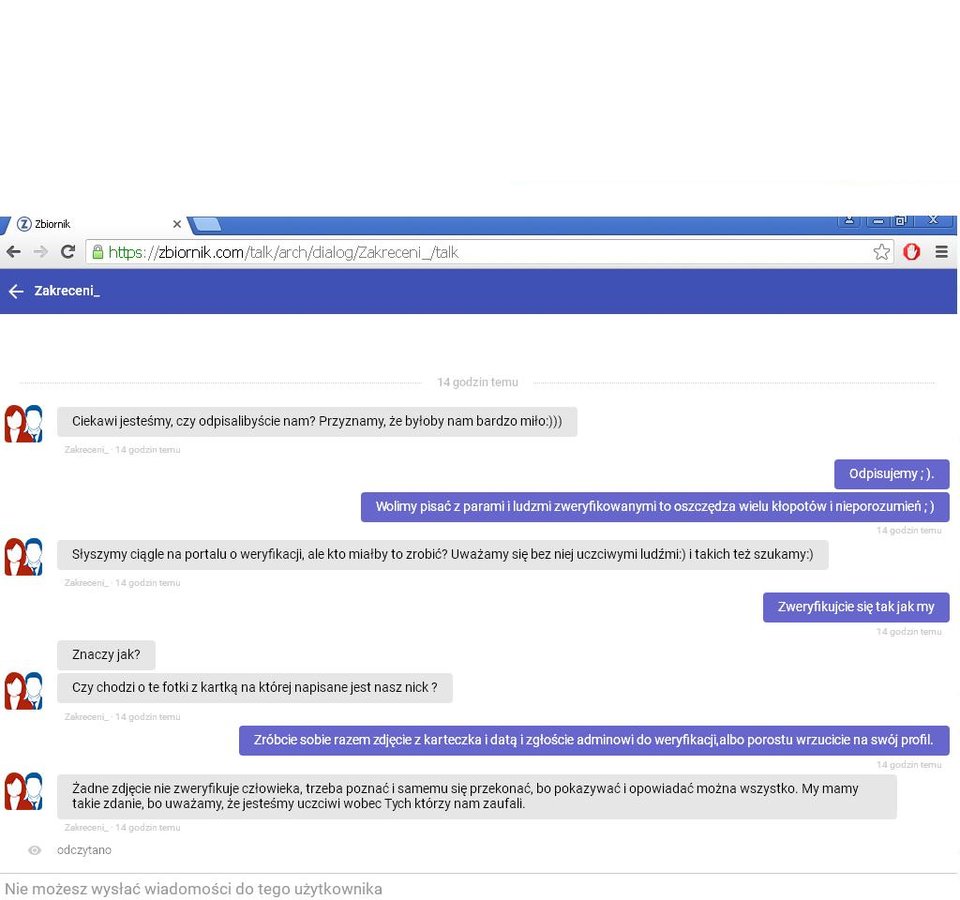This screenshot has height=900, width=960.
Task: Reload the page with the refresh icon
Action: click(x=68, y=252)
